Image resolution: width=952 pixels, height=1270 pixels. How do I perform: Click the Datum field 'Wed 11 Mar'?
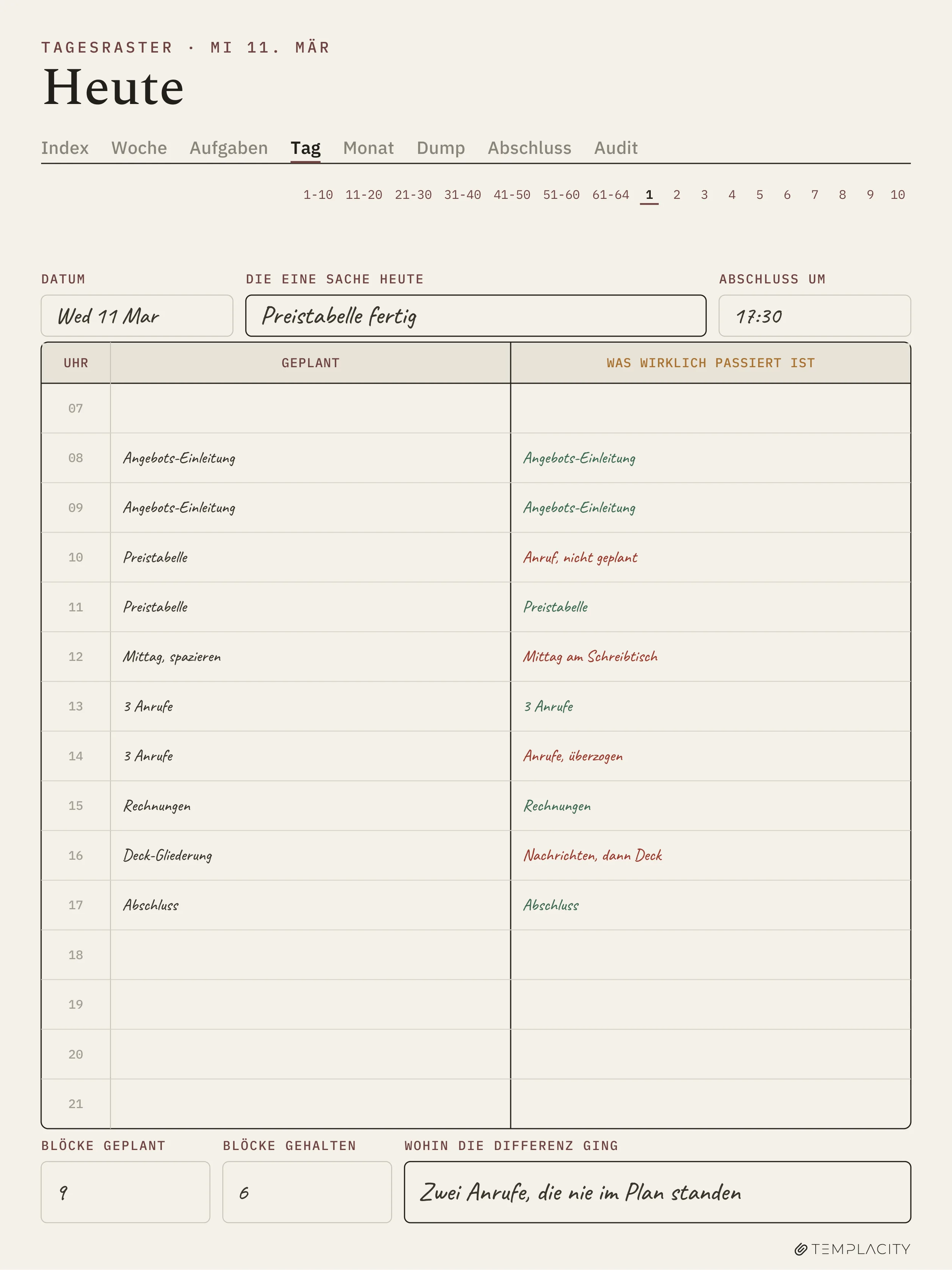click(137, 316)
